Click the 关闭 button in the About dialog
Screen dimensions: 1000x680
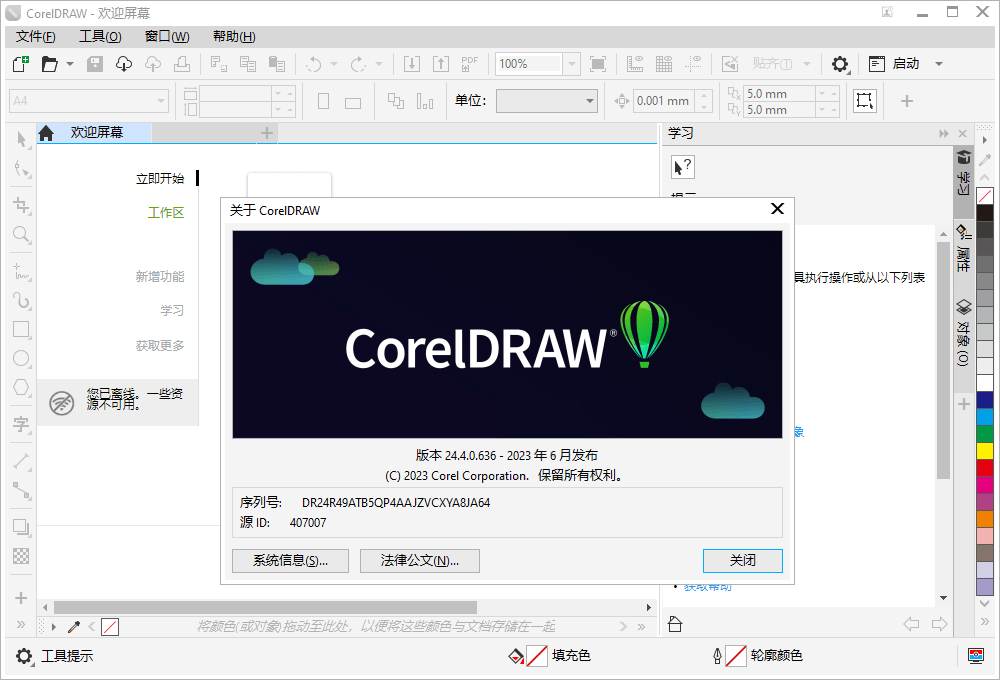(x=742, y=561)
